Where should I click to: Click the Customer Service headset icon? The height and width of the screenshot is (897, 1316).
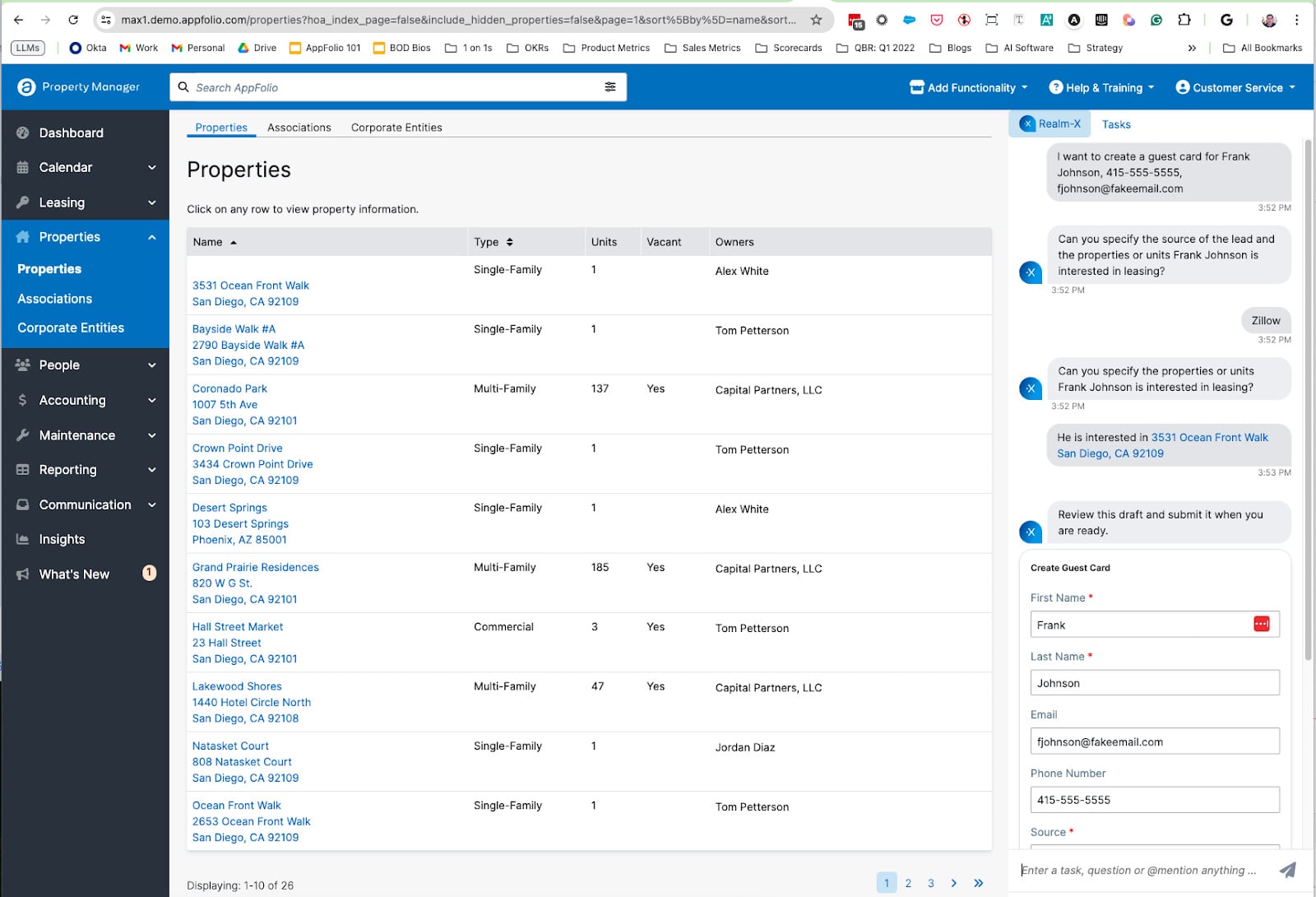[1183, 87]
